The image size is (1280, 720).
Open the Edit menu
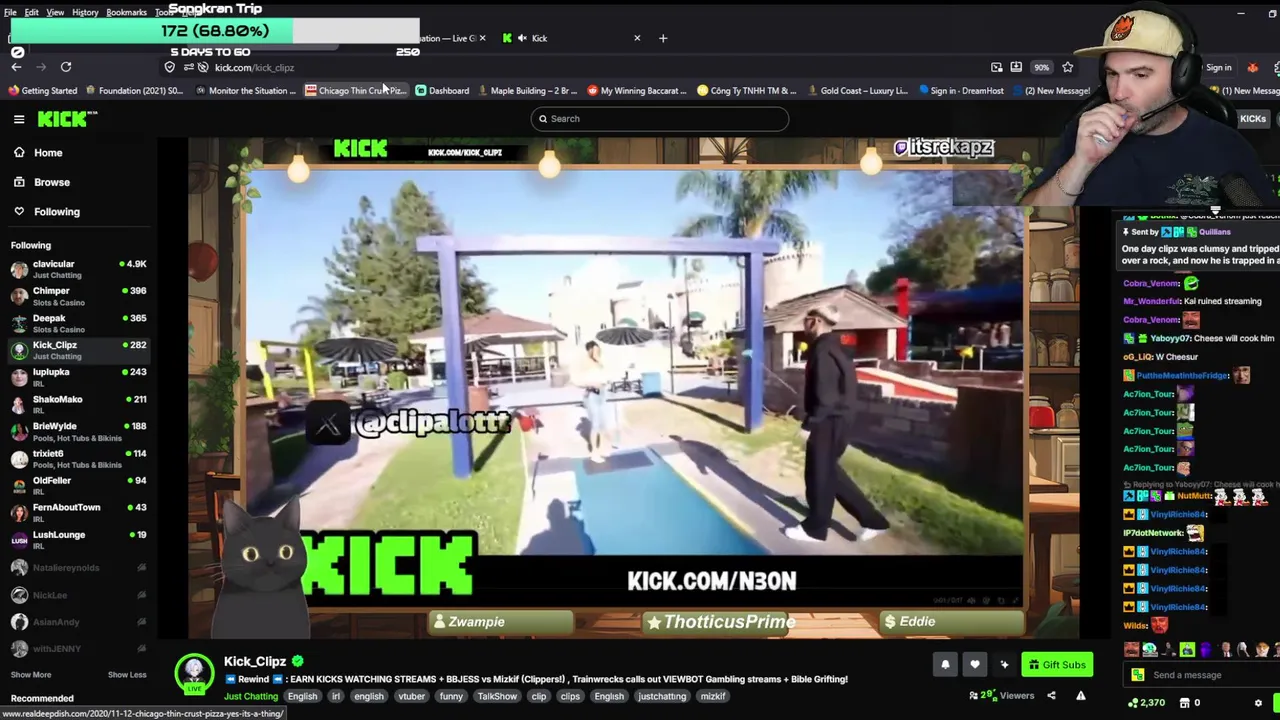click(x=32, y=12)
